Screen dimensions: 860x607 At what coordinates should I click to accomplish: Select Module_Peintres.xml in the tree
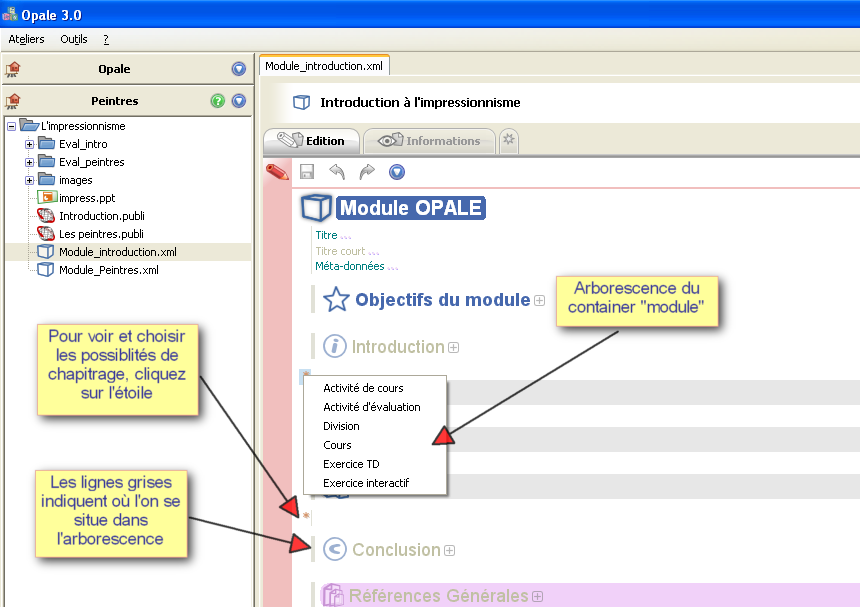click(x=109, y=270)
